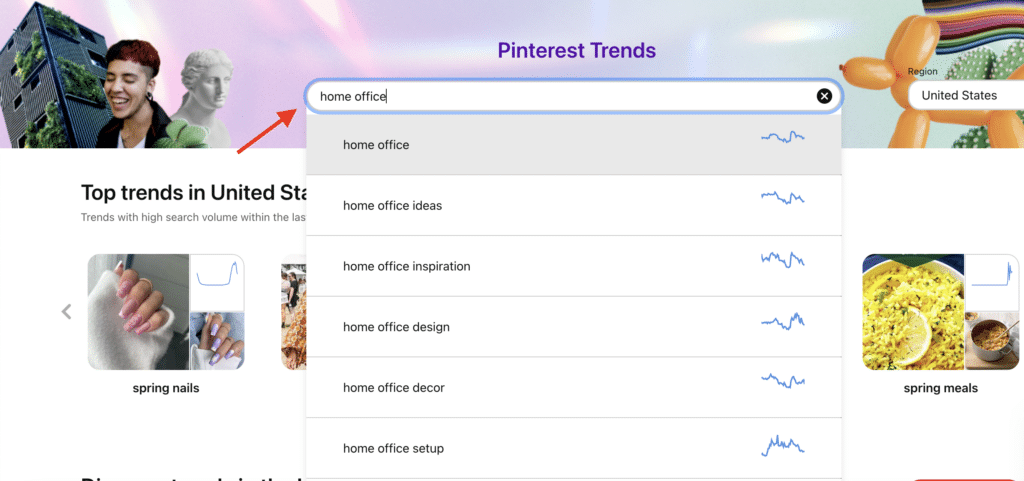
Task: Select "home office" suggestion
Action: click(376, 145)
